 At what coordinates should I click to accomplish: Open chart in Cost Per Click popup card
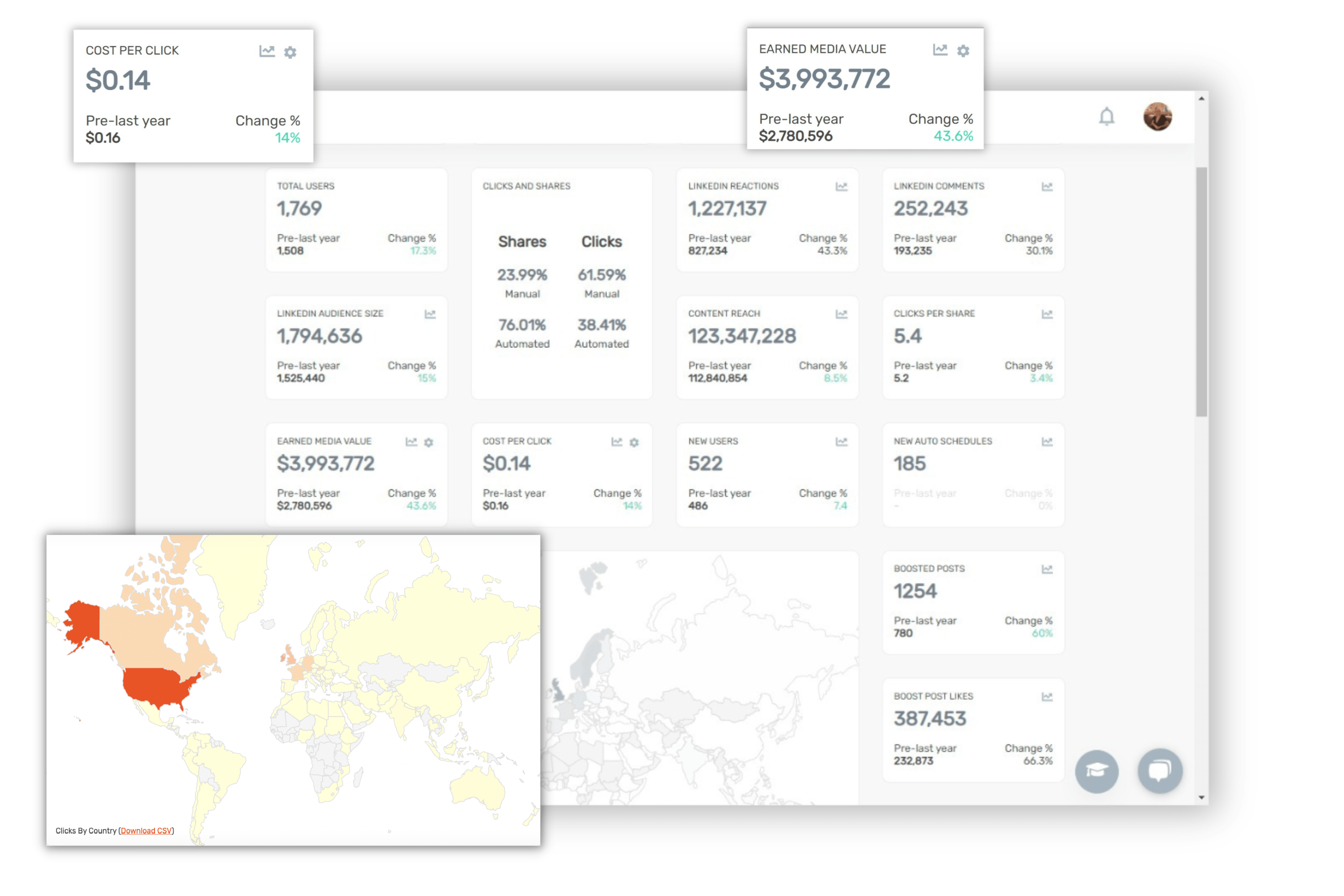click(x=267, y=52)
